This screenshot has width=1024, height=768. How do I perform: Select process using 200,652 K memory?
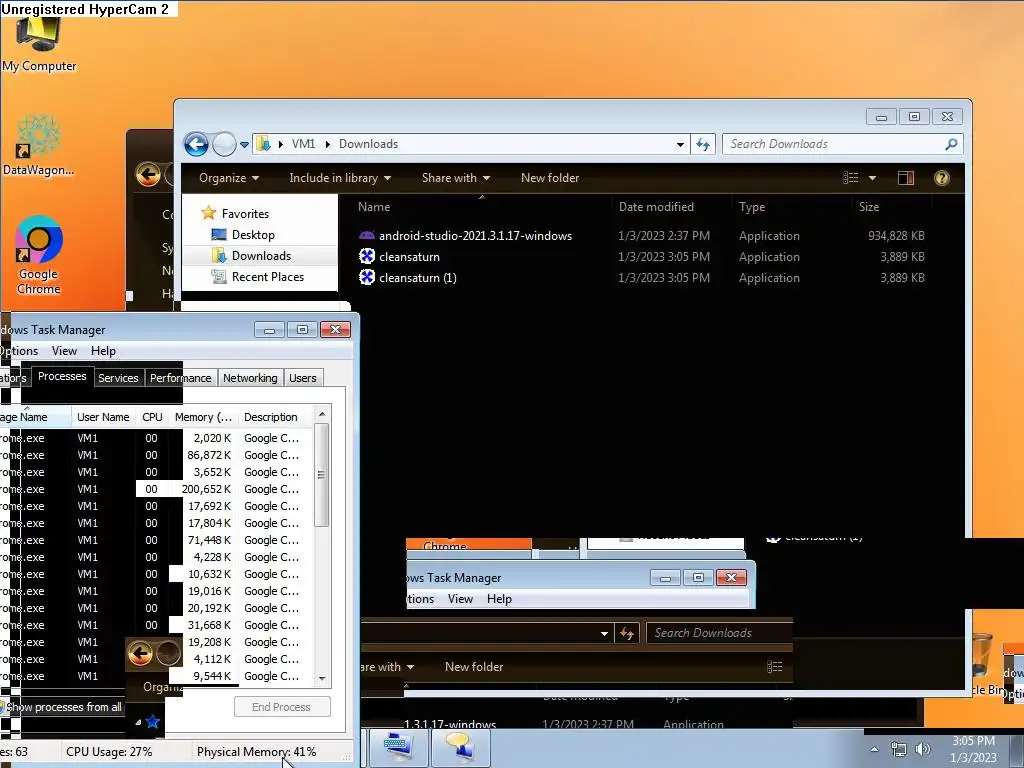point(157,489)
